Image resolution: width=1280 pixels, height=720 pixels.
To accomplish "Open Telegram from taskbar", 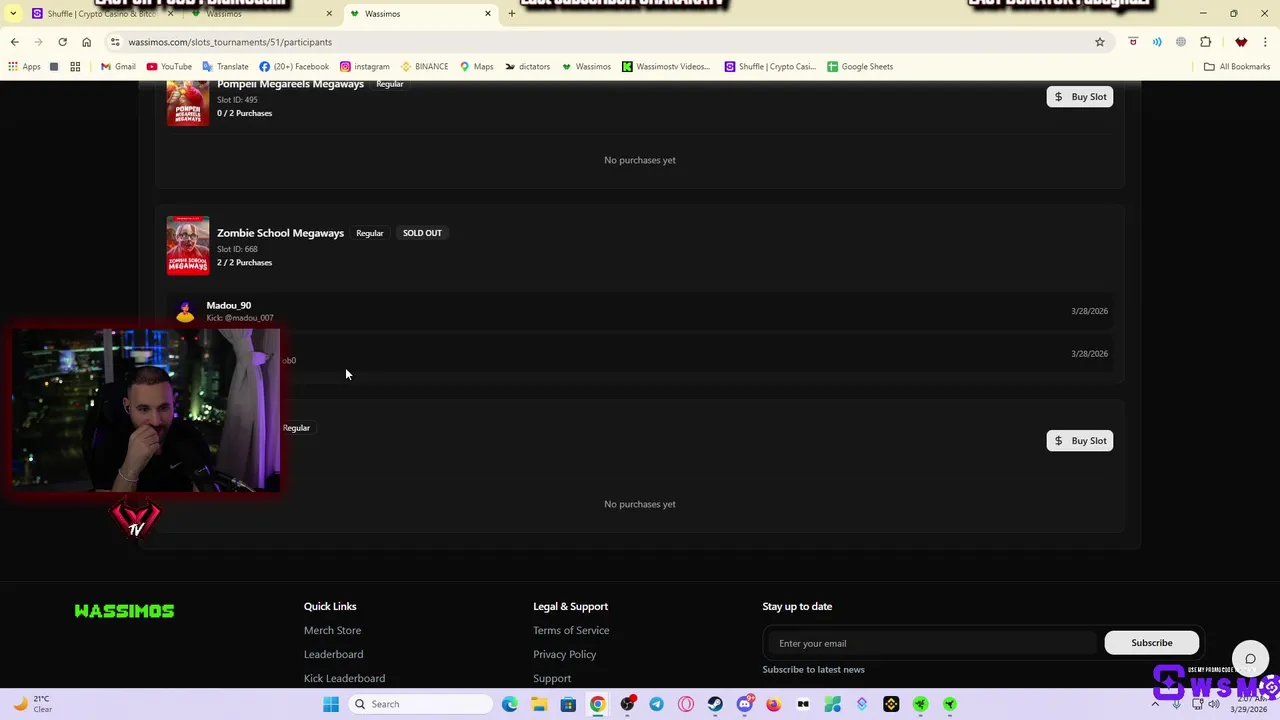I will [656, 704].
